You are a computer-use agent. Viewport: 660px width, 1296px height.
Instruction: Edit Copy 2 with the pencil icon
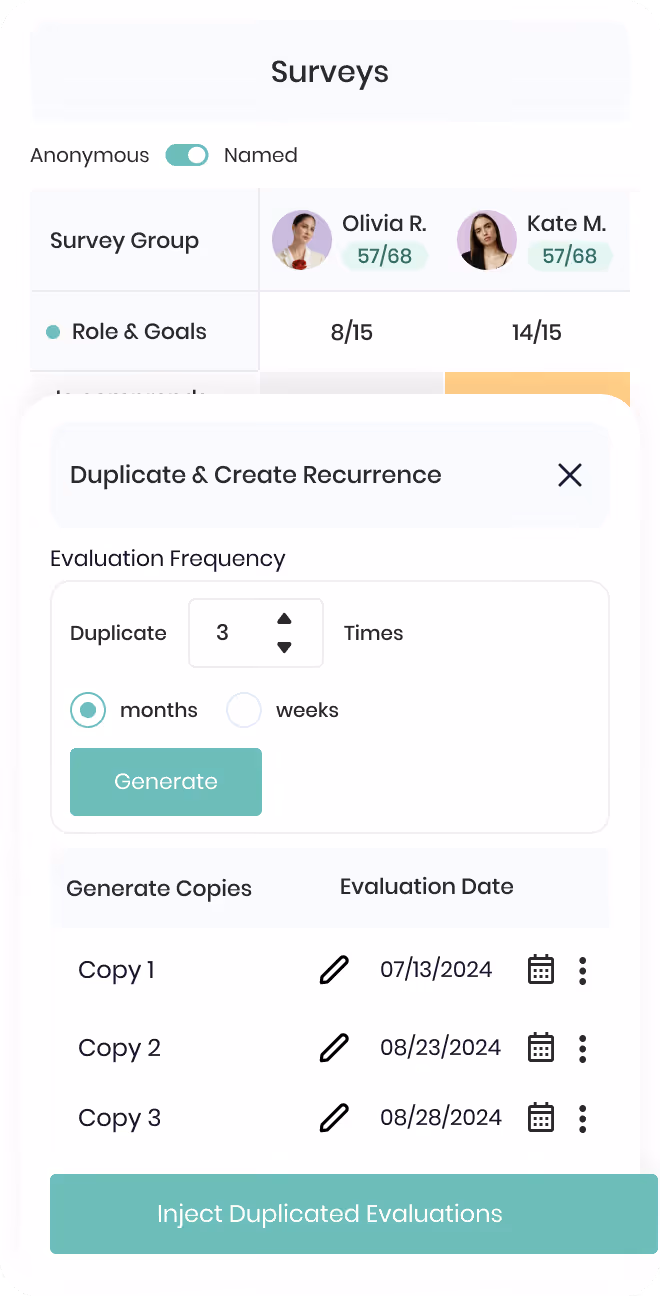334,1048
